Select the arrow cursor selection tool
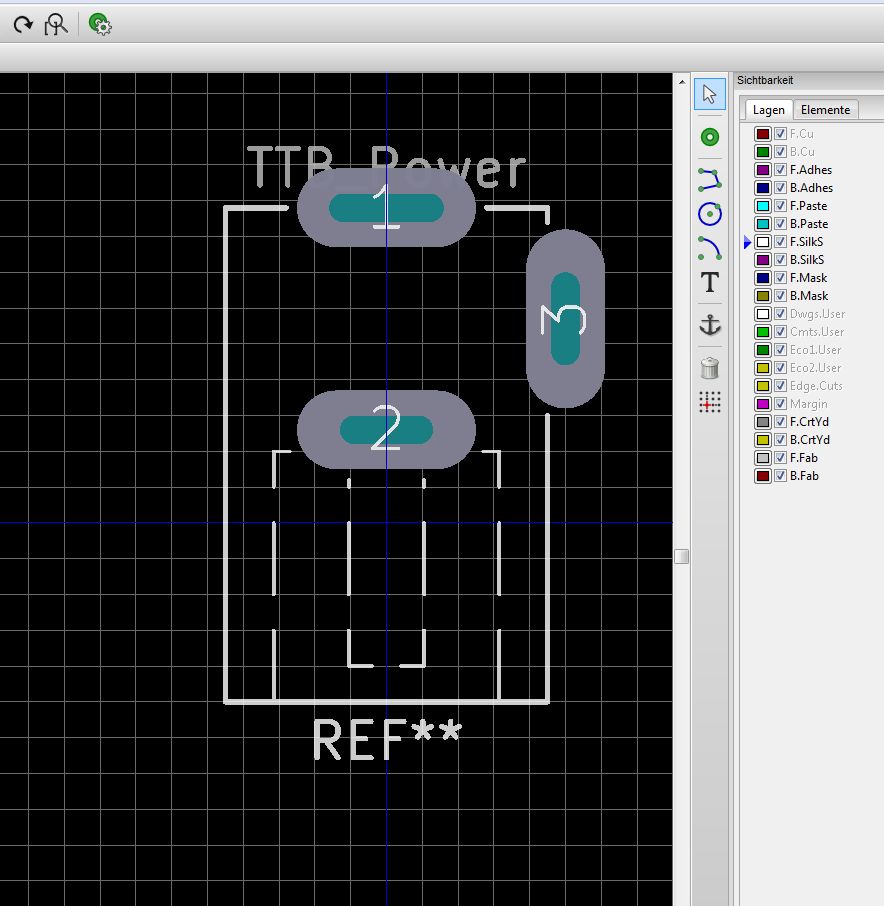Image resolution: width=884 pixels, height=906 pixels. pyautogui.click(x=710, y=94)
